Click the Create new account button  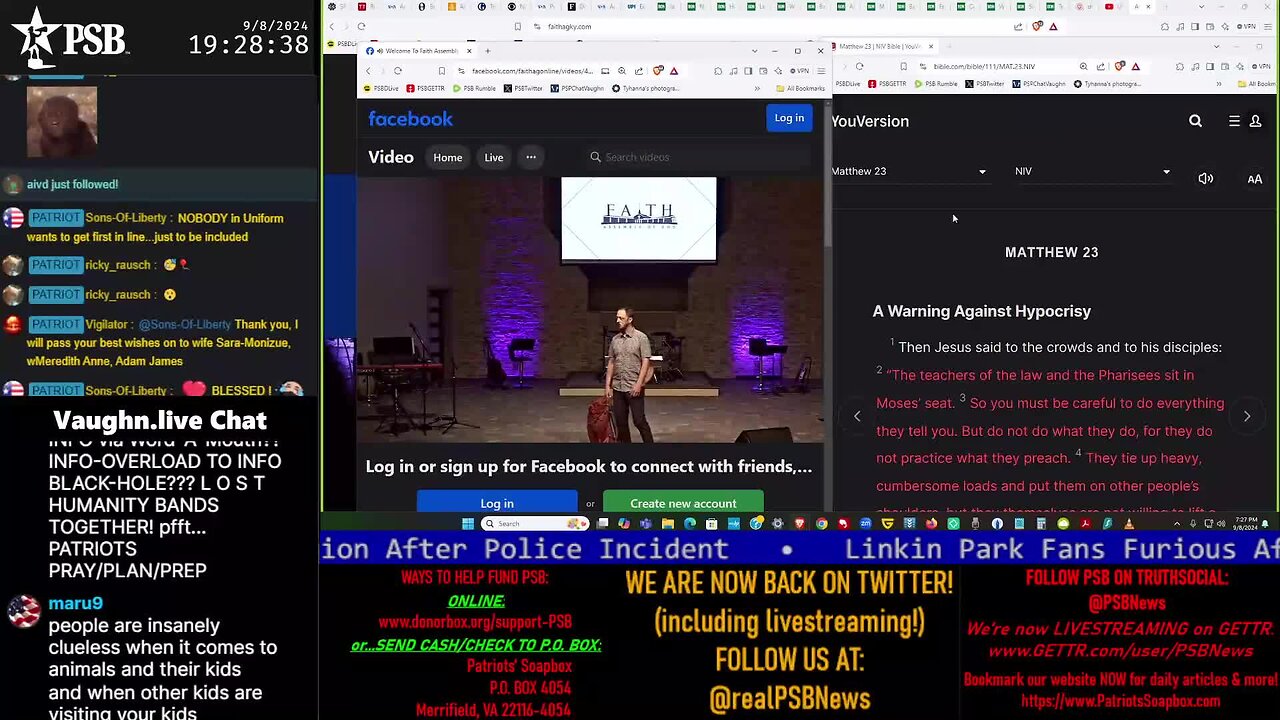pyautogui.click(x=683, y=503)
